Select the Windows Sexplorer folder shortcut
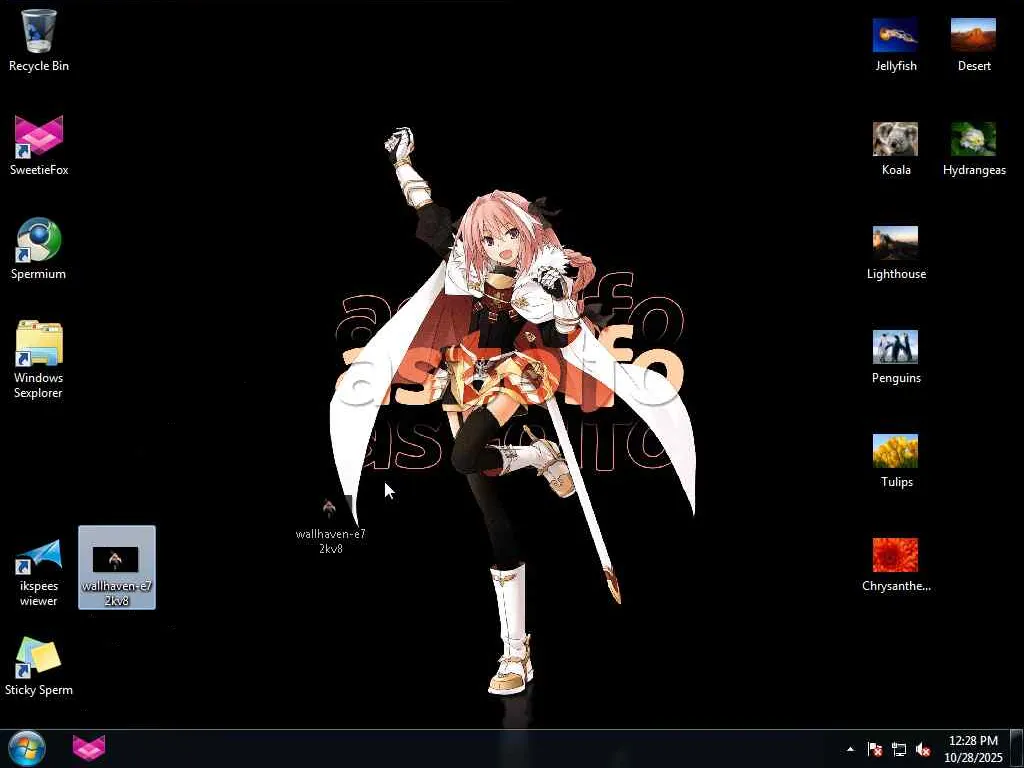 point(39,359)
